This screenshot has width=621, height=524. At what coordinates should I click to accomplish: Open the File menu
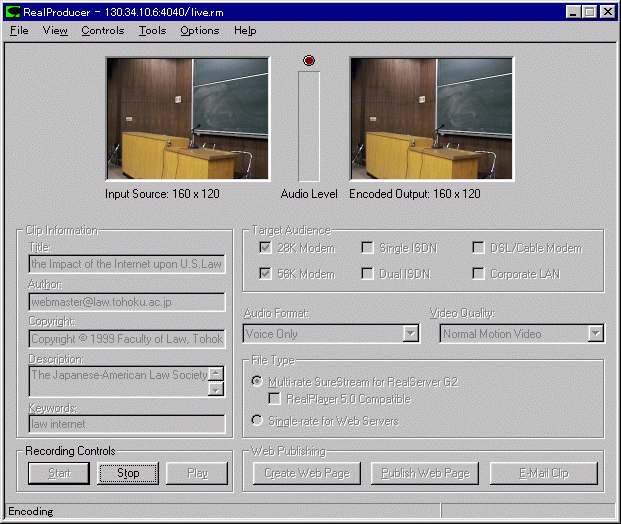point(19,30)
